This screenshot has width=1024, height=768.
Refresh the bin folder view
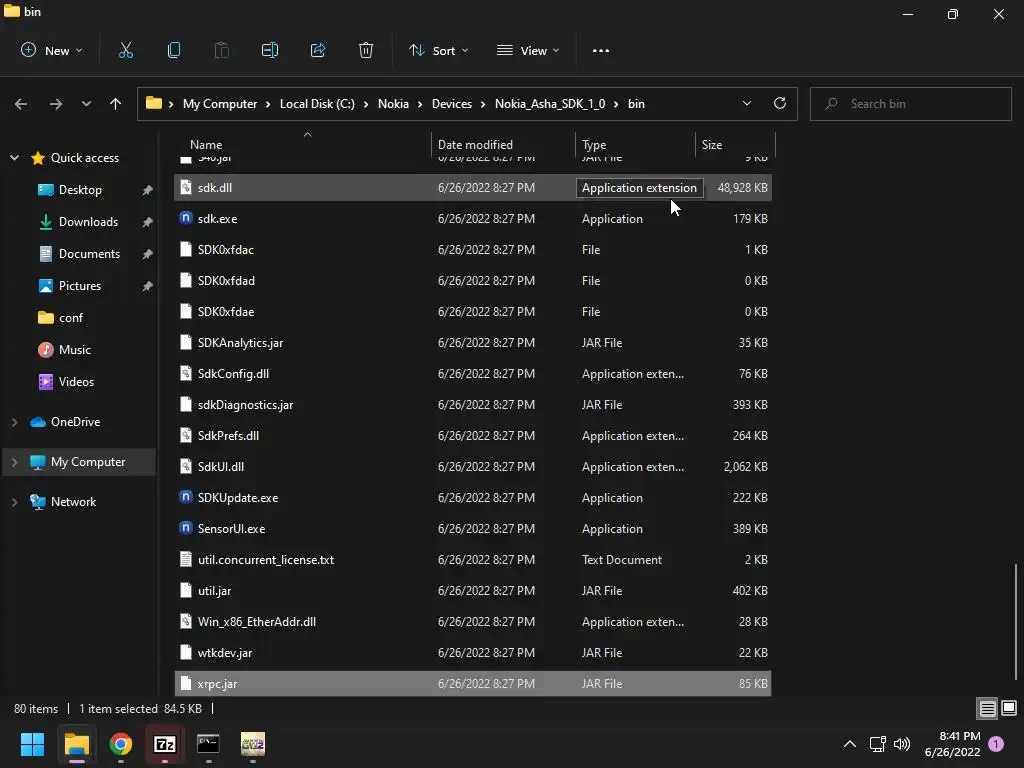[780, 103]
